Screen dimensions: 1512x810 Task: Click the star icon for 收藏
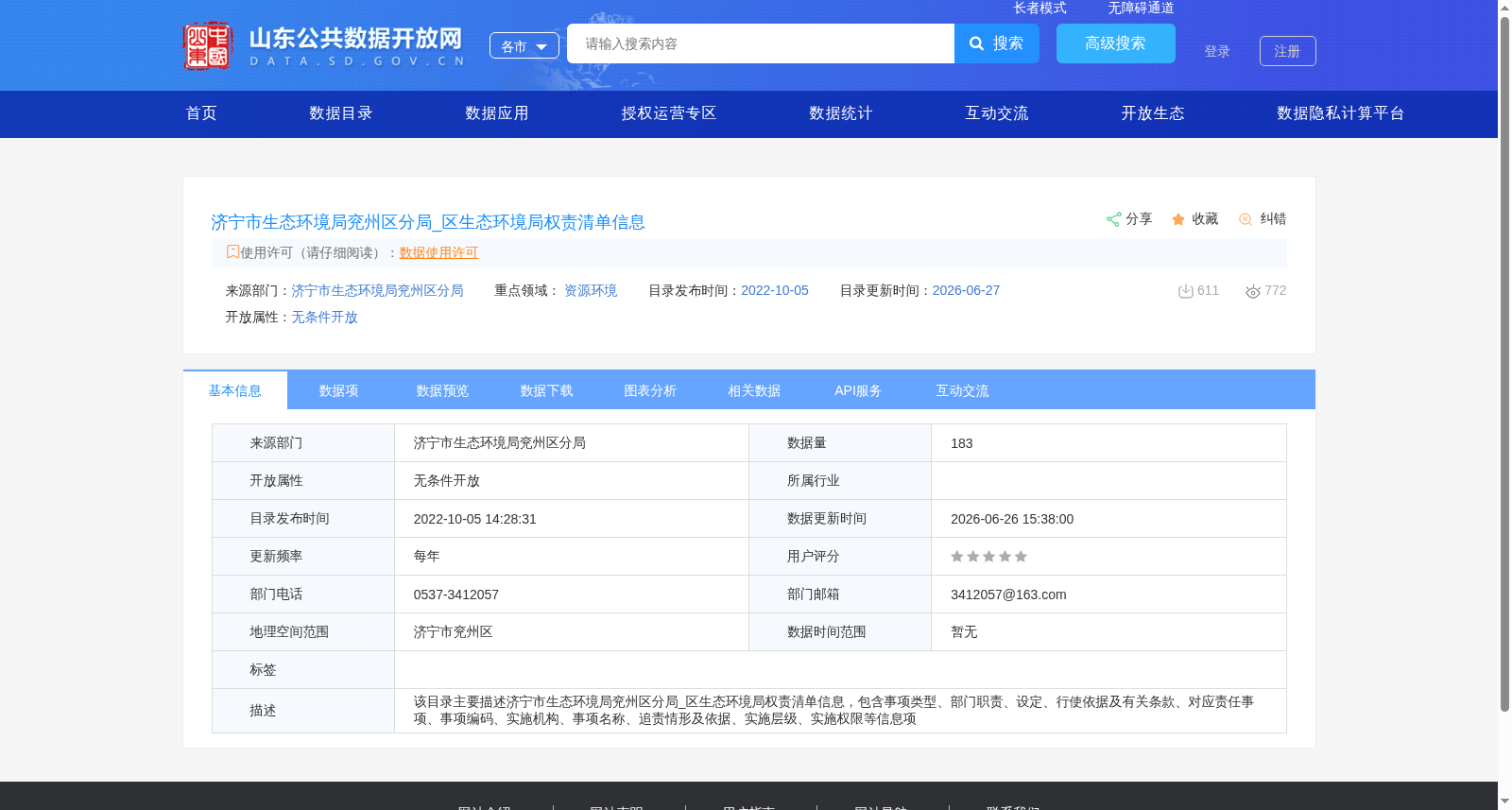click(x=1178, y=219)
